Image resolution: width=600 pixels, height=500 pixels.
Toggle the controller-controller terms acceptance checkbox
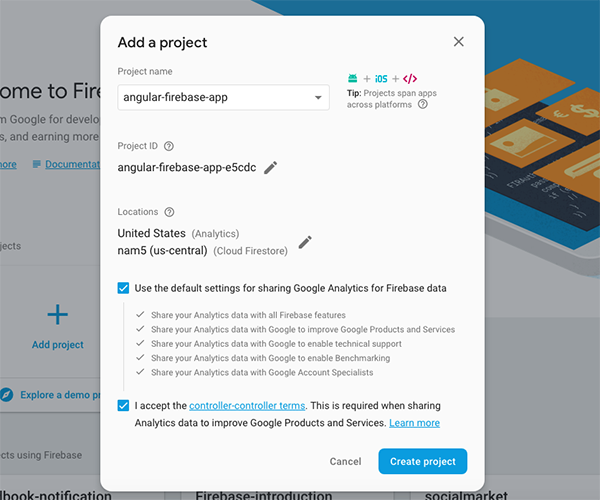click(x=123, y=406)
